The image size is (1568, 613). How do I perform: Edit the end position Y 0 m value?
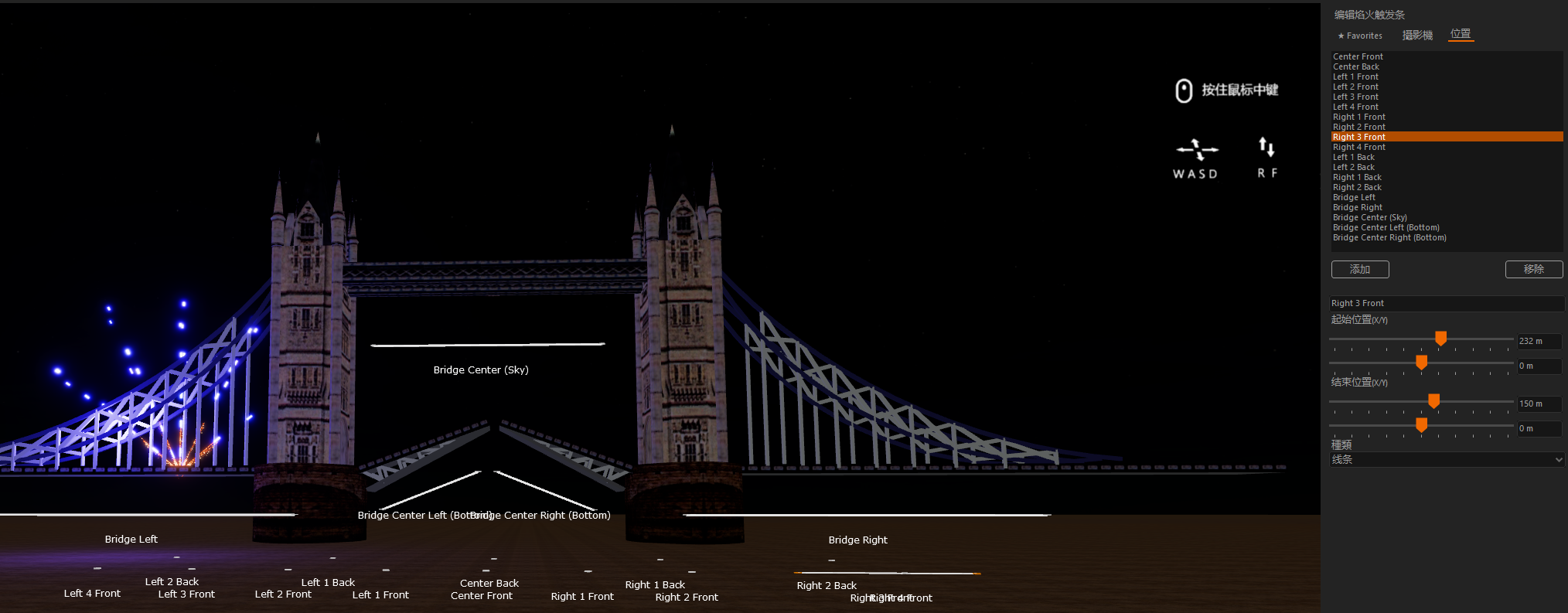pyautogui.click(x=1539, y=428)
